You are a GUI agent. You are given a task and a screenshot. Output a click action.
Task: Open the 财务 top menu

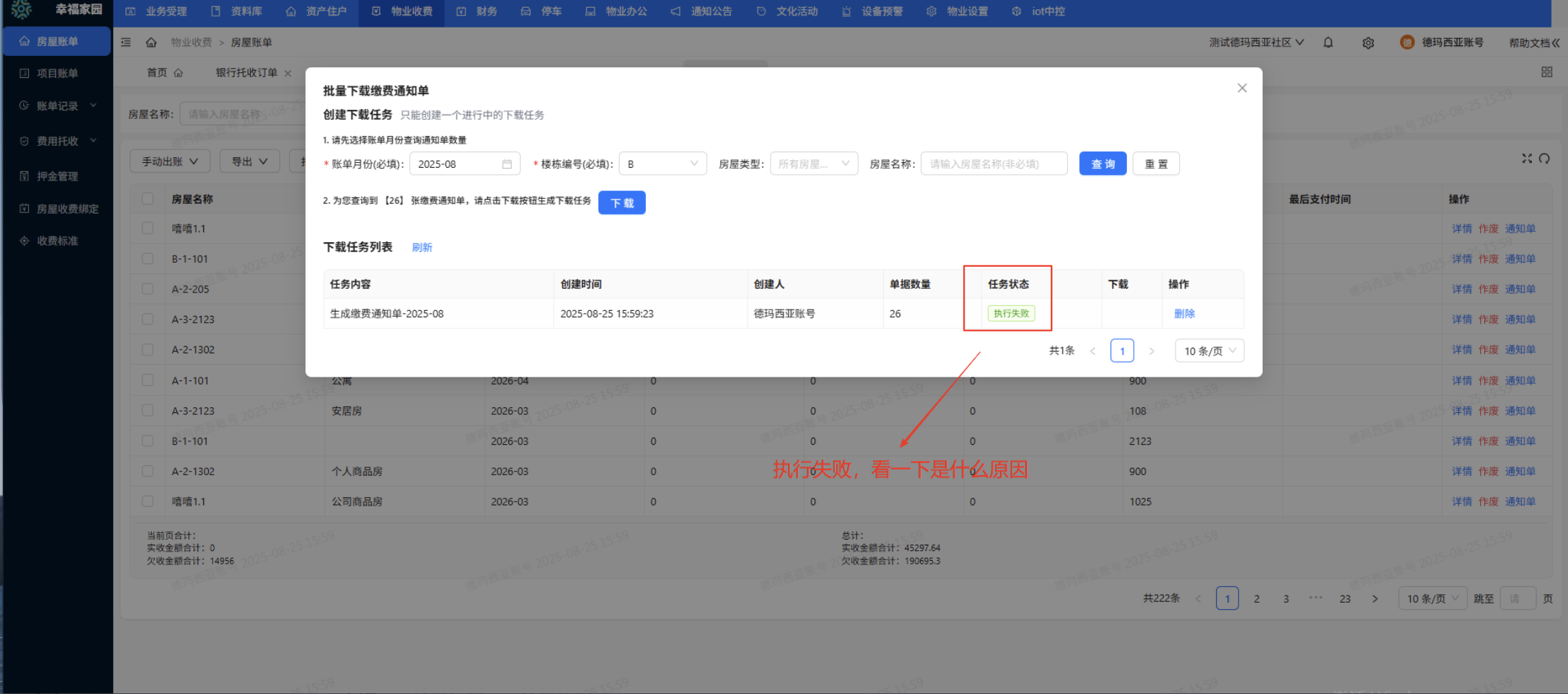pos(477,11)
